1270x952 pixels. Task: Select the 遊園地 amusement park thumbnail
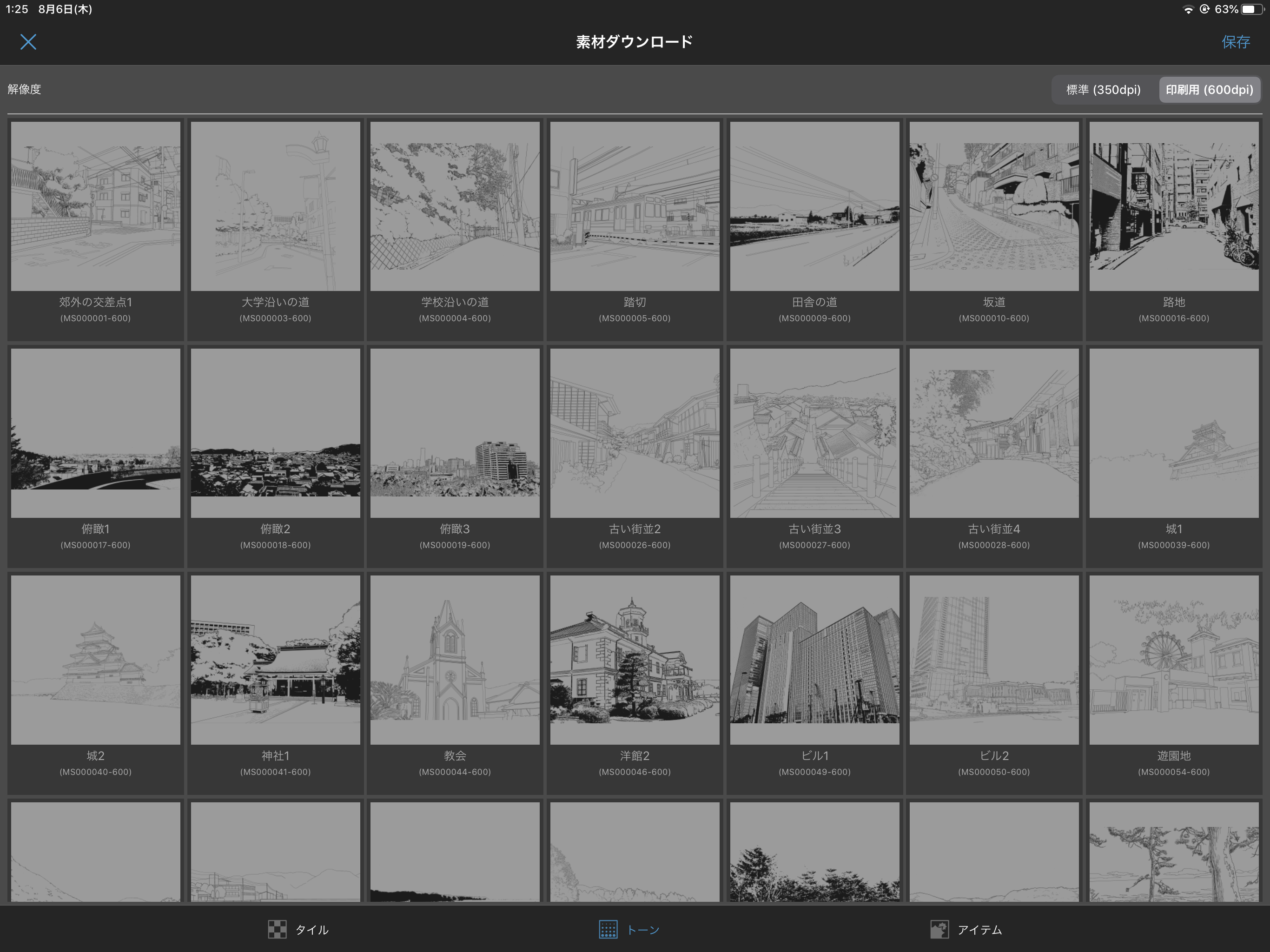pos(1174,660)
